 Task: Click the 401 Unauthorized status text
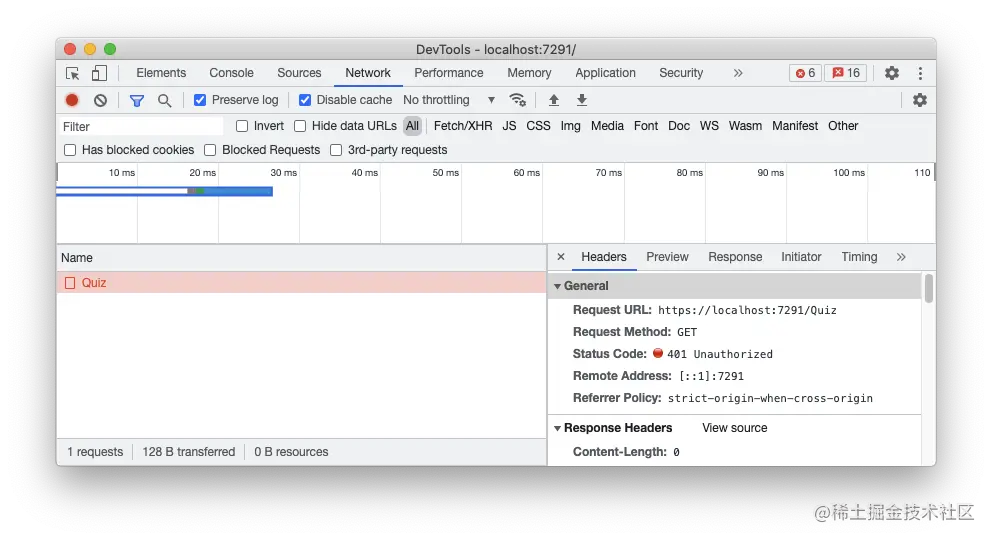[x=720, y=354]
